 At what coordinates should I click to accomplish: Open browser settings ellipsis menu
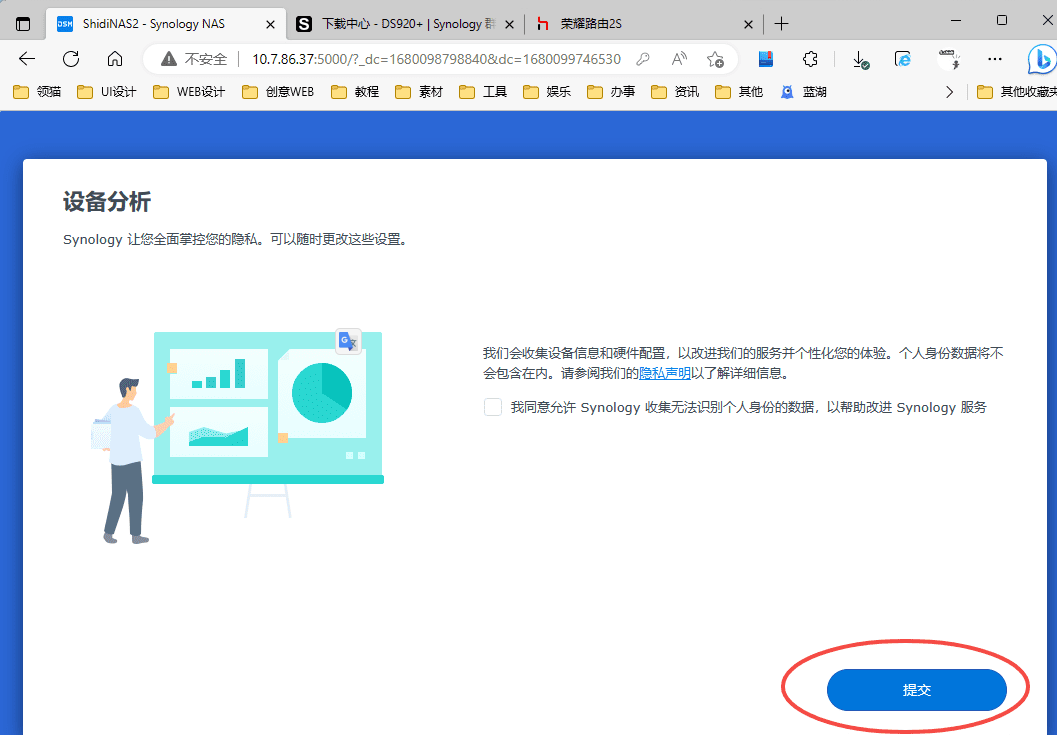(x=994, y=59)
